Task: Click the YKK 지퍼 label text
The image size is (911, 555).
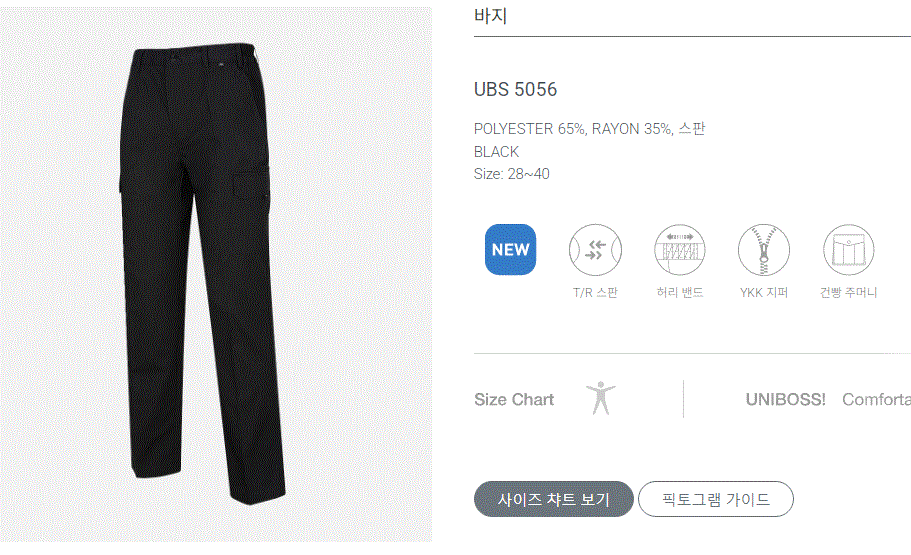Action: (x=764, y=292)
